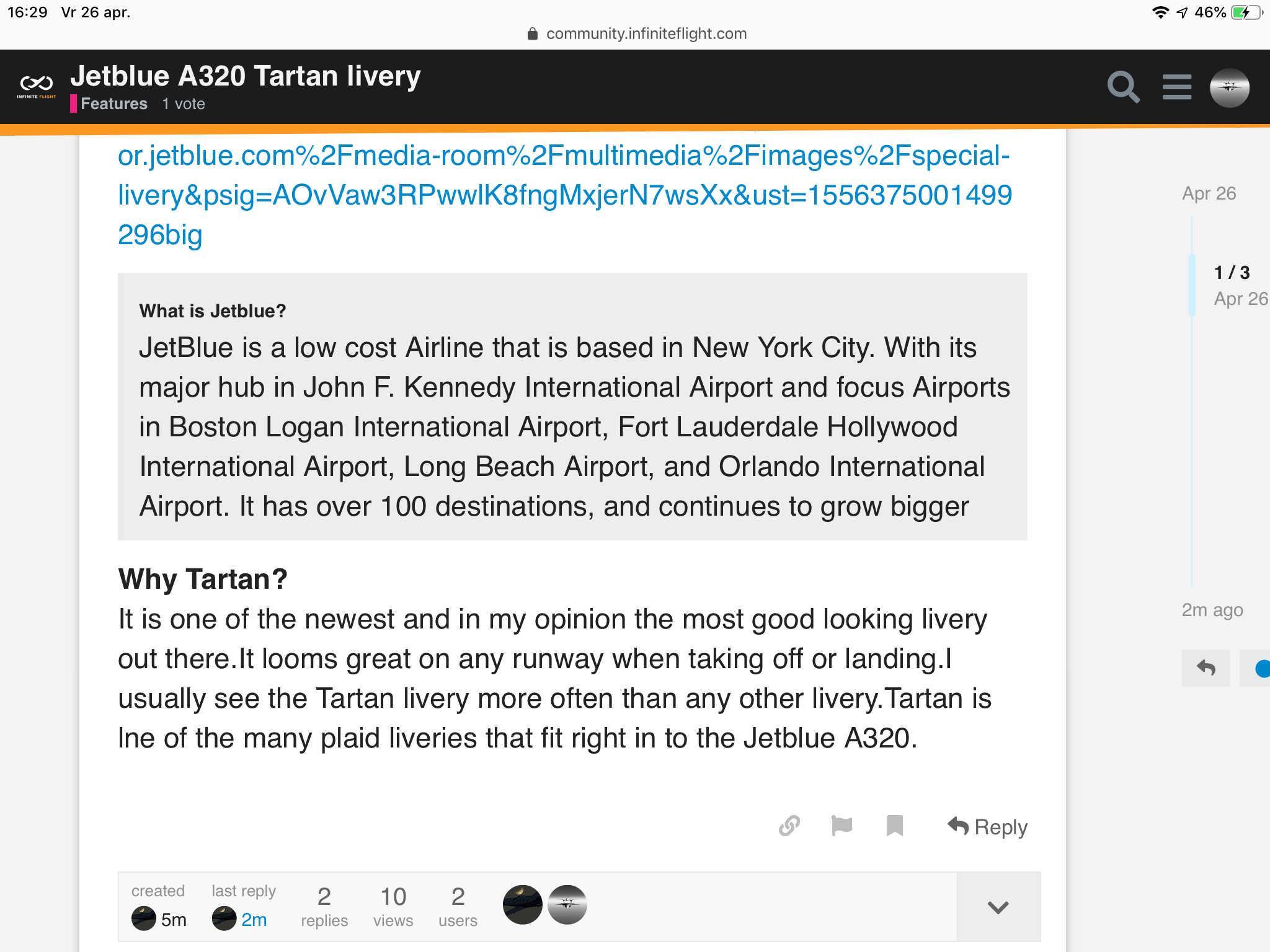Click the Reply button under the post

point(988,827)
